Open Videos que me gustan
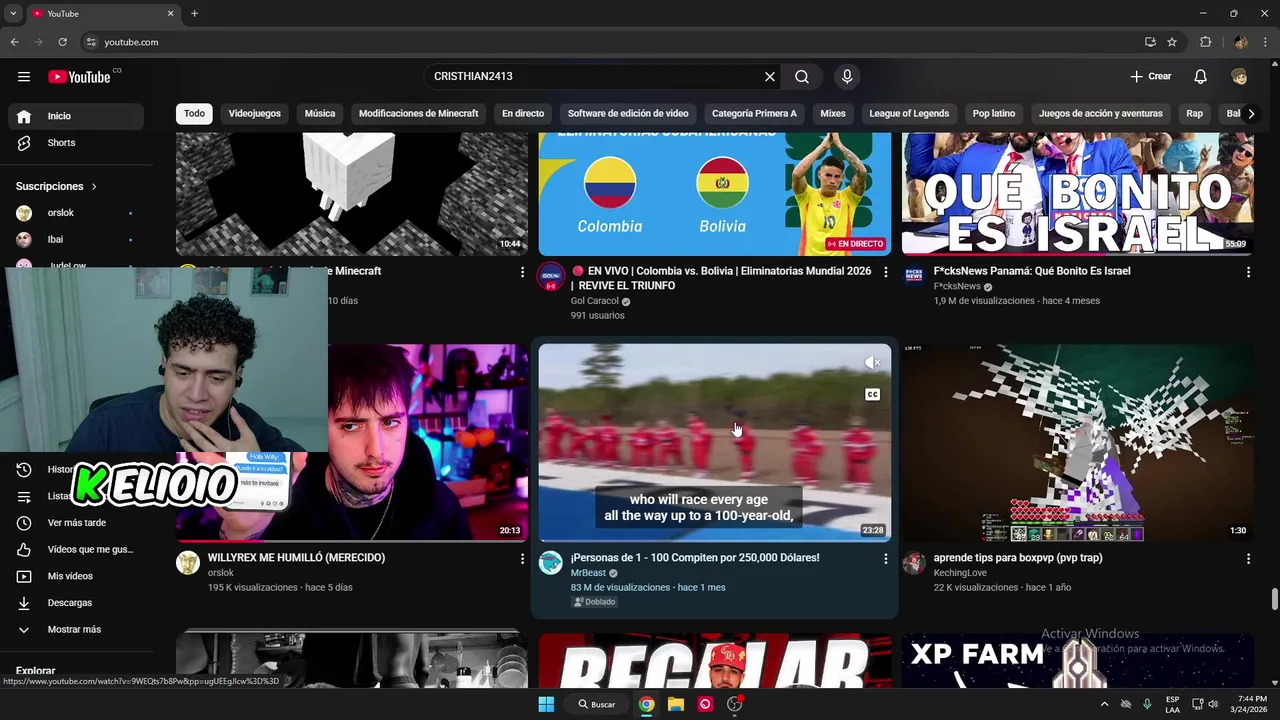This screenshot has height=720, width=1280. point(76,550)
